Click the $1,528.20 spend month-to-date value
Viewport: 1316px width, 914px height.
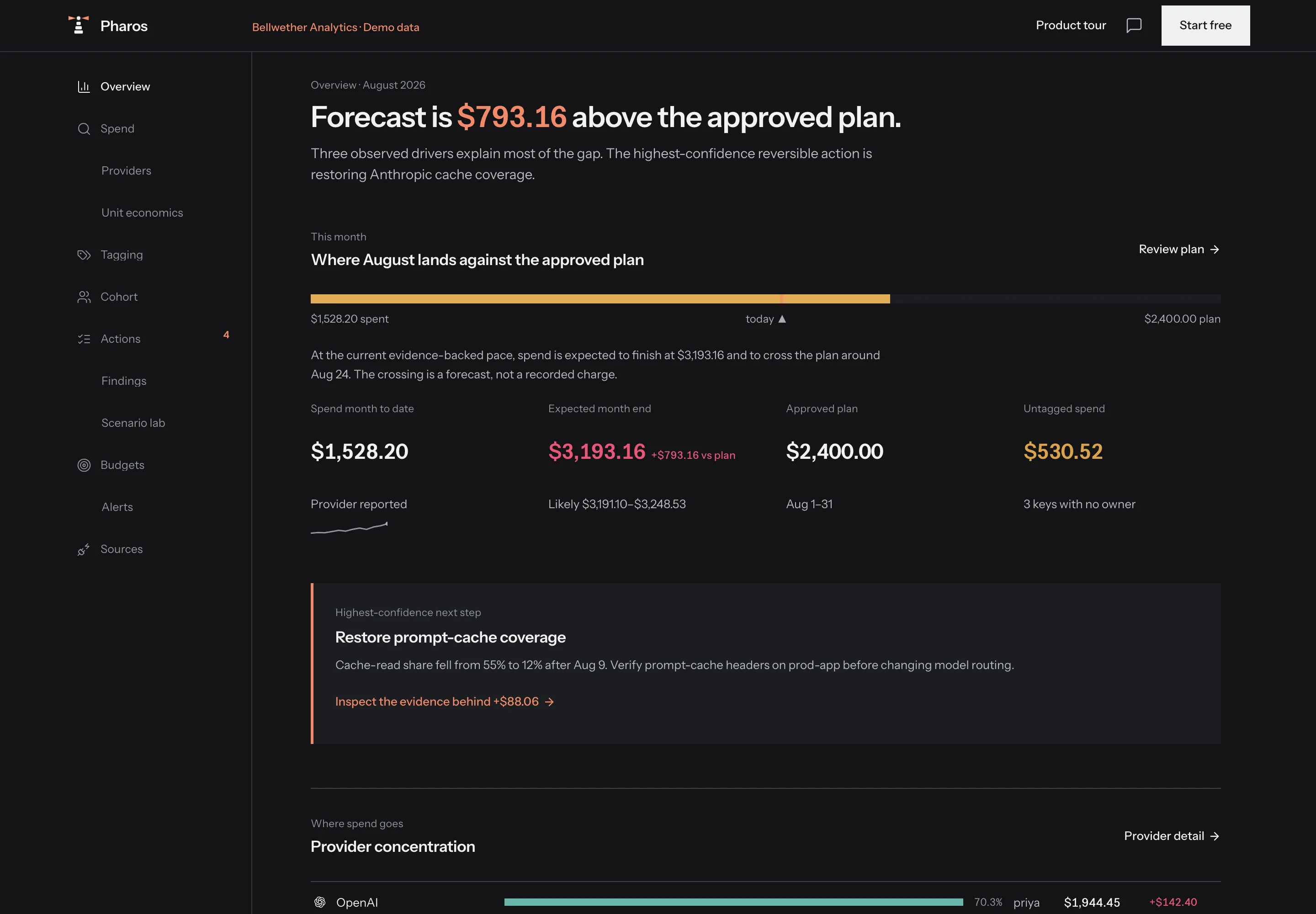pos(359,451)
